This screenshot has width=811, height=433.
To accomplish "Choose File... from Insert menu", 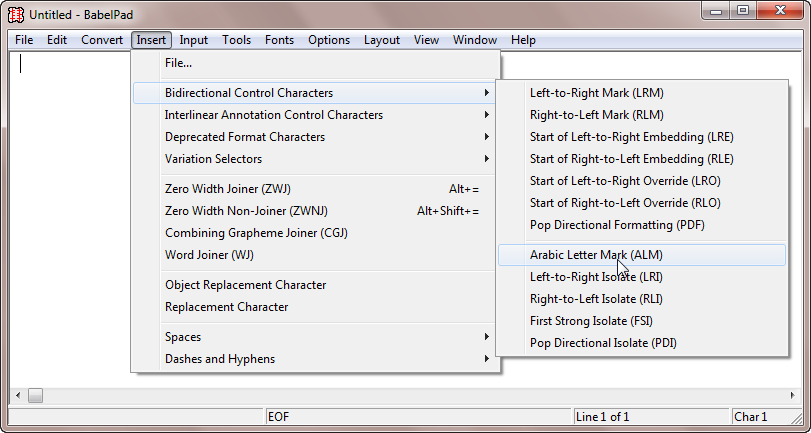I will (314, 63).
